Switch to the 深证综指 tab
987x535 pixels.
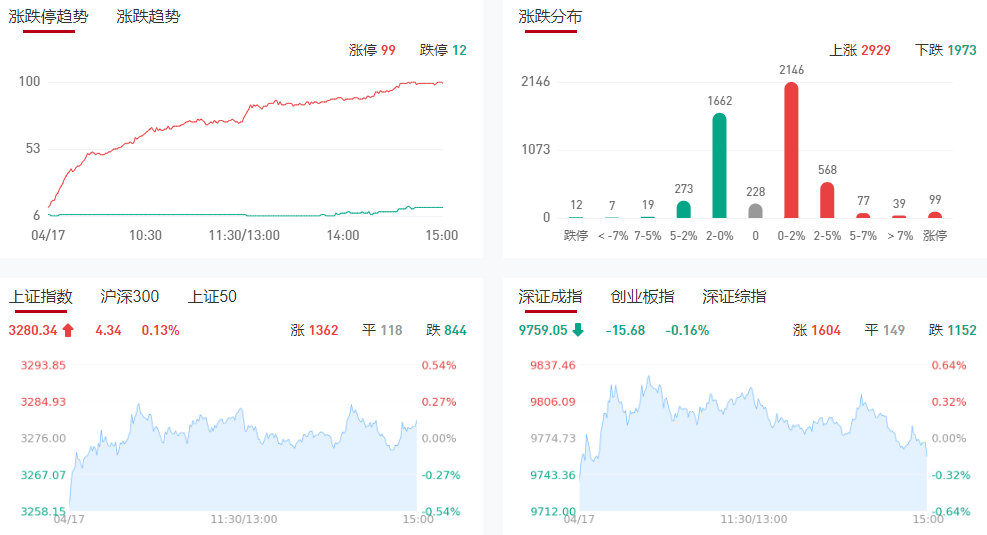pos(734,296)
